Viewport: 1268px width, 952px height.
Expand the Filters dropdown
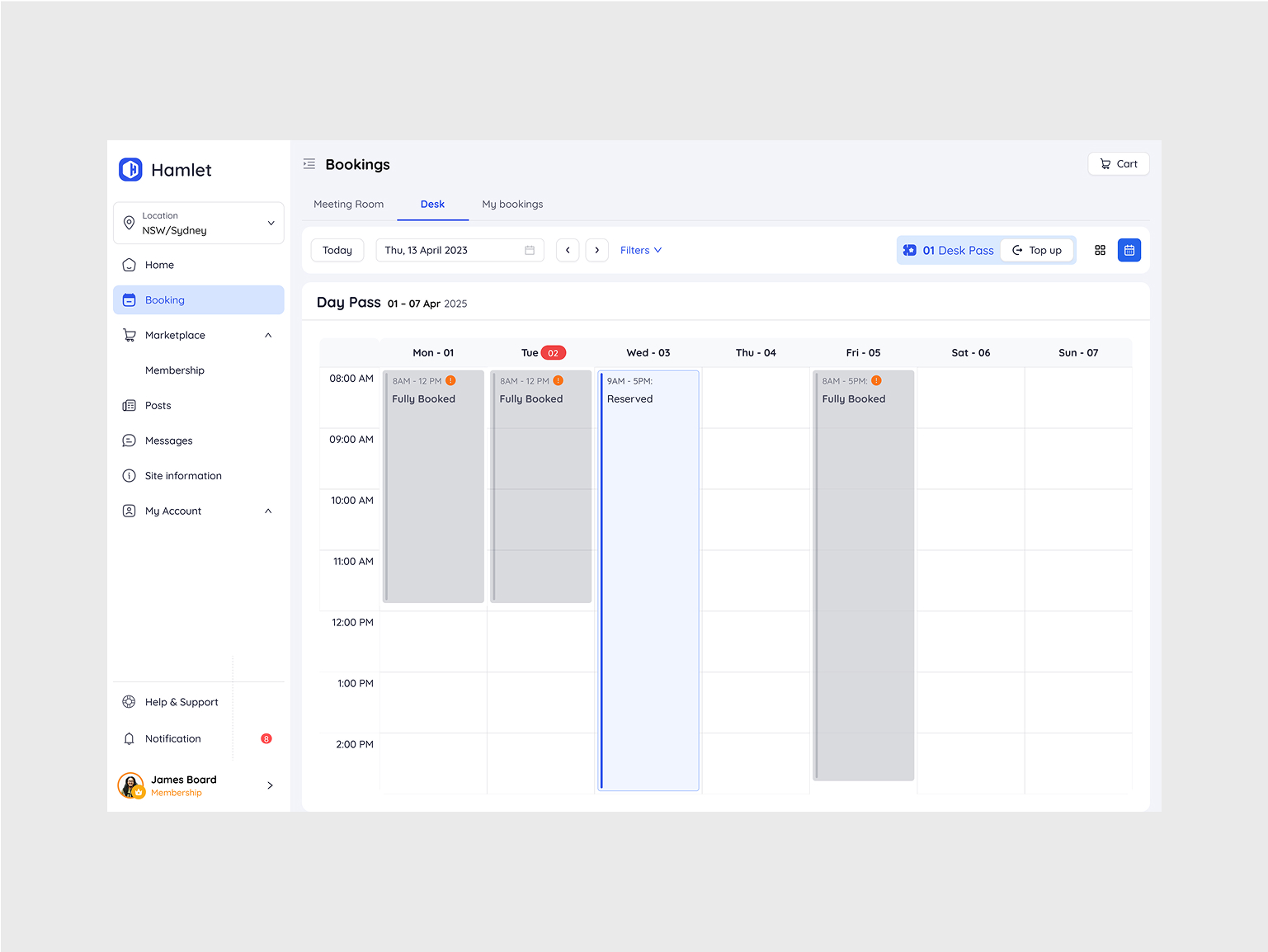coord(640,250)
